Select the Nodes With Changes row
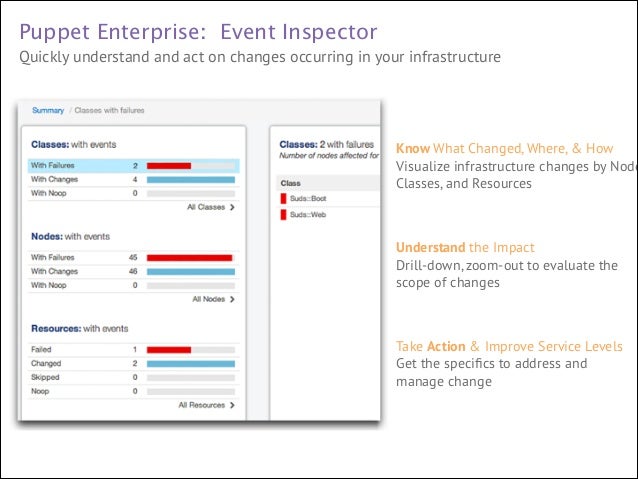The width and height of the screenshot is (638, 479). pos(133,271)
